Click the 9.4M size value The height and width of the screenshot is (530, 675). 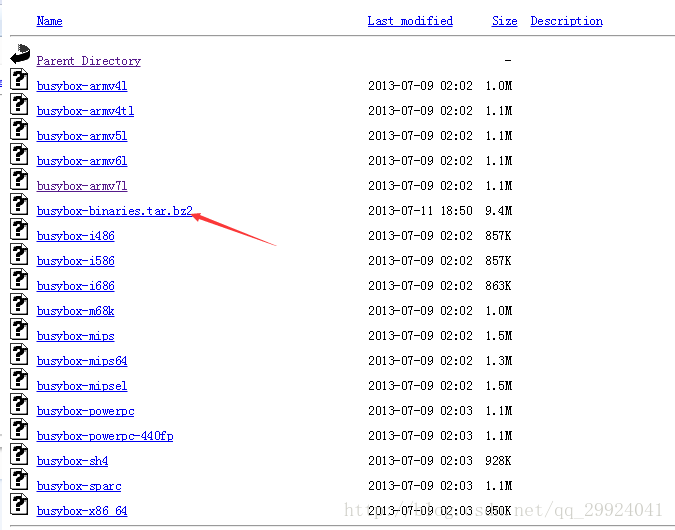(x=499, y=211)
